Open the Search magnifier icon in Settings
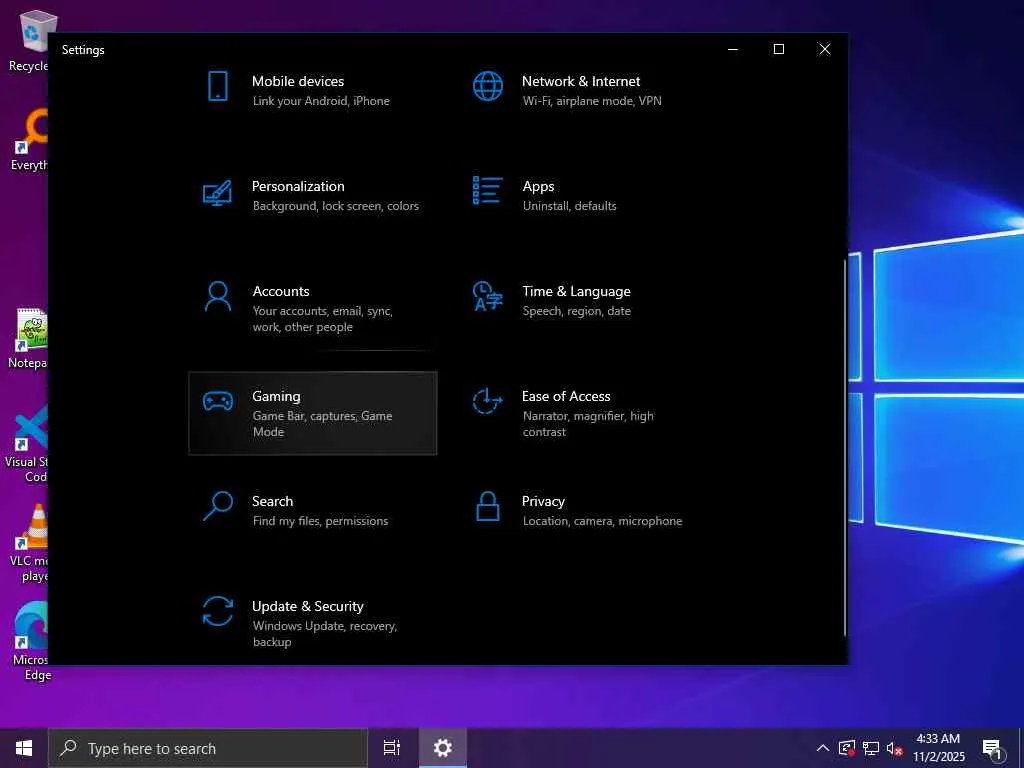 pyautogui.click(x=218, y=506)
